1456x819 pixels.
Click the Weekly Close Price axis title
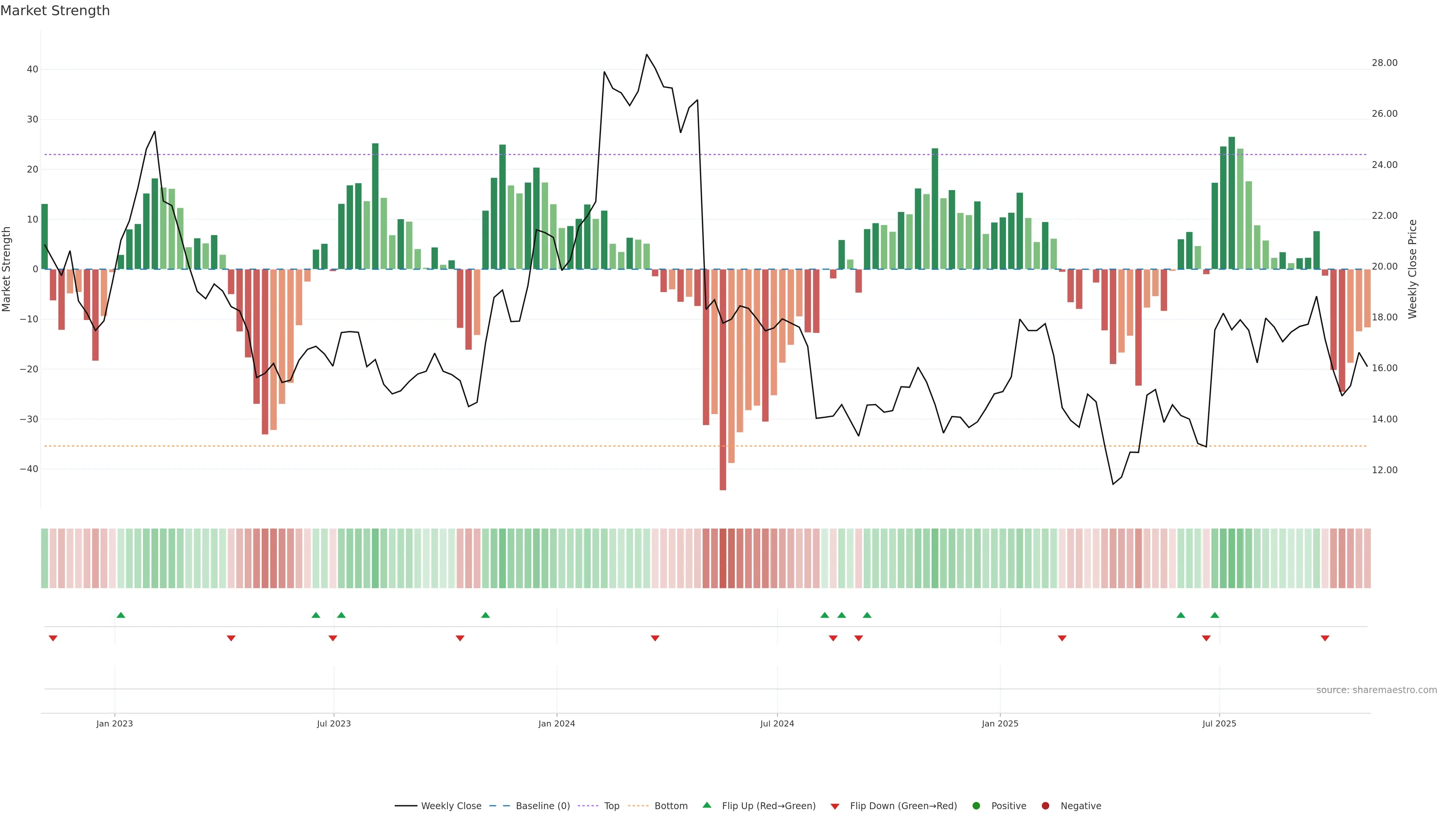click(x=1412, y=269)
